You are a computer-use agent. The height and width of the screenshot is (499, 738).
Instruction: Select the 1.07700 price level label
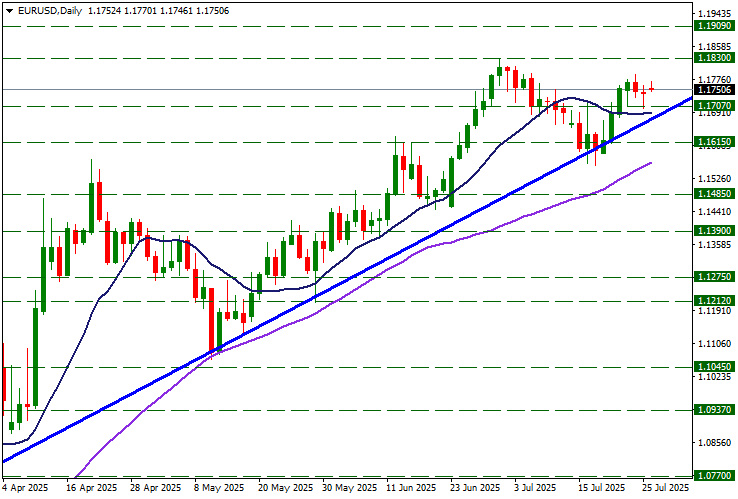714,476
